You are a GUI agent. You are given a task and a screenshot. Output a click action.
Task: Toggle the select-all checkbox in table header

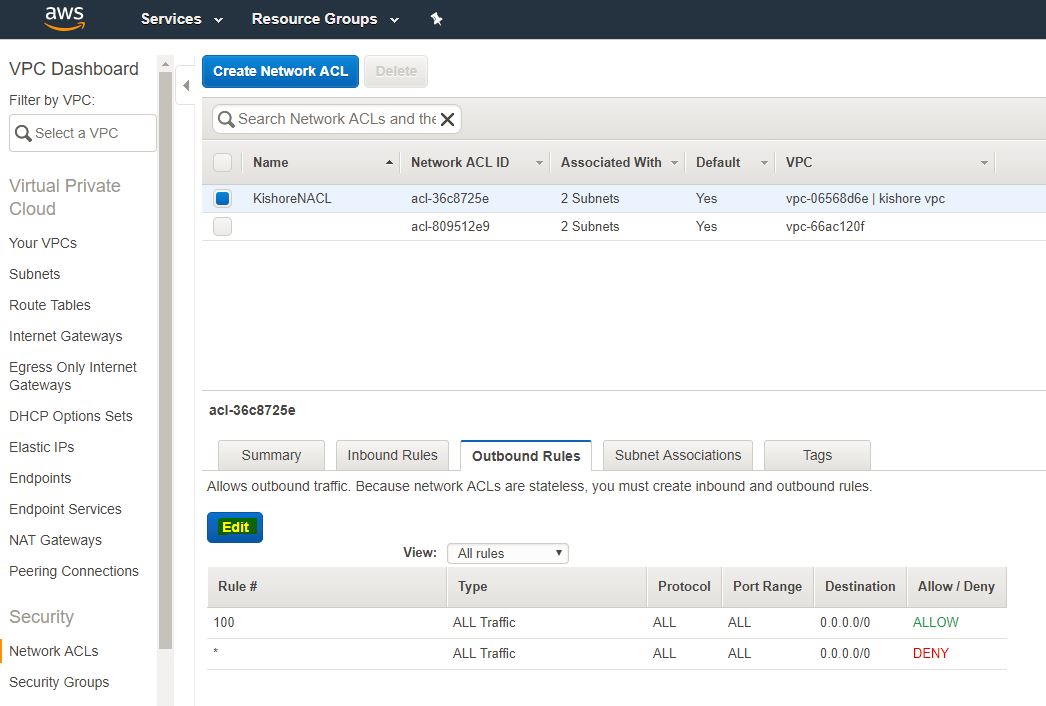pyautogui.click(x=223, y=163)
